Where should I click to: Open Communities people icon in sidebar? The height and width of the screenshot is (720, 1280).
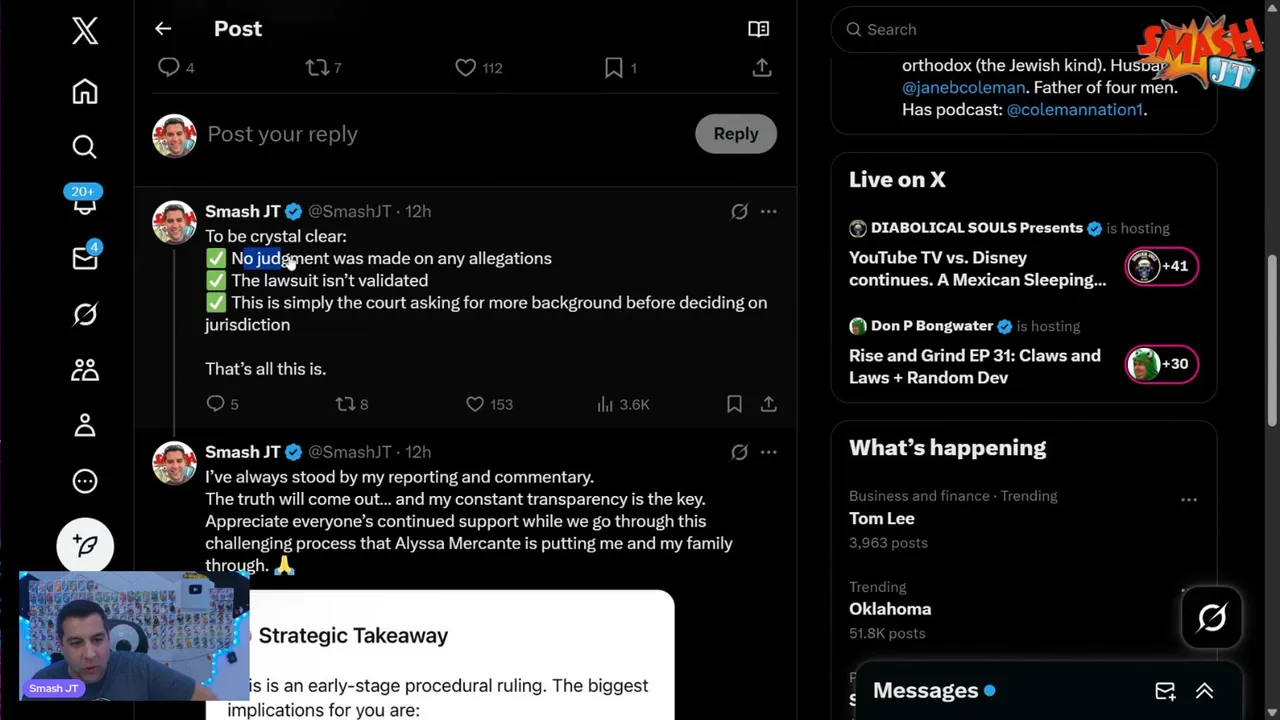click(x=85, y=370)
